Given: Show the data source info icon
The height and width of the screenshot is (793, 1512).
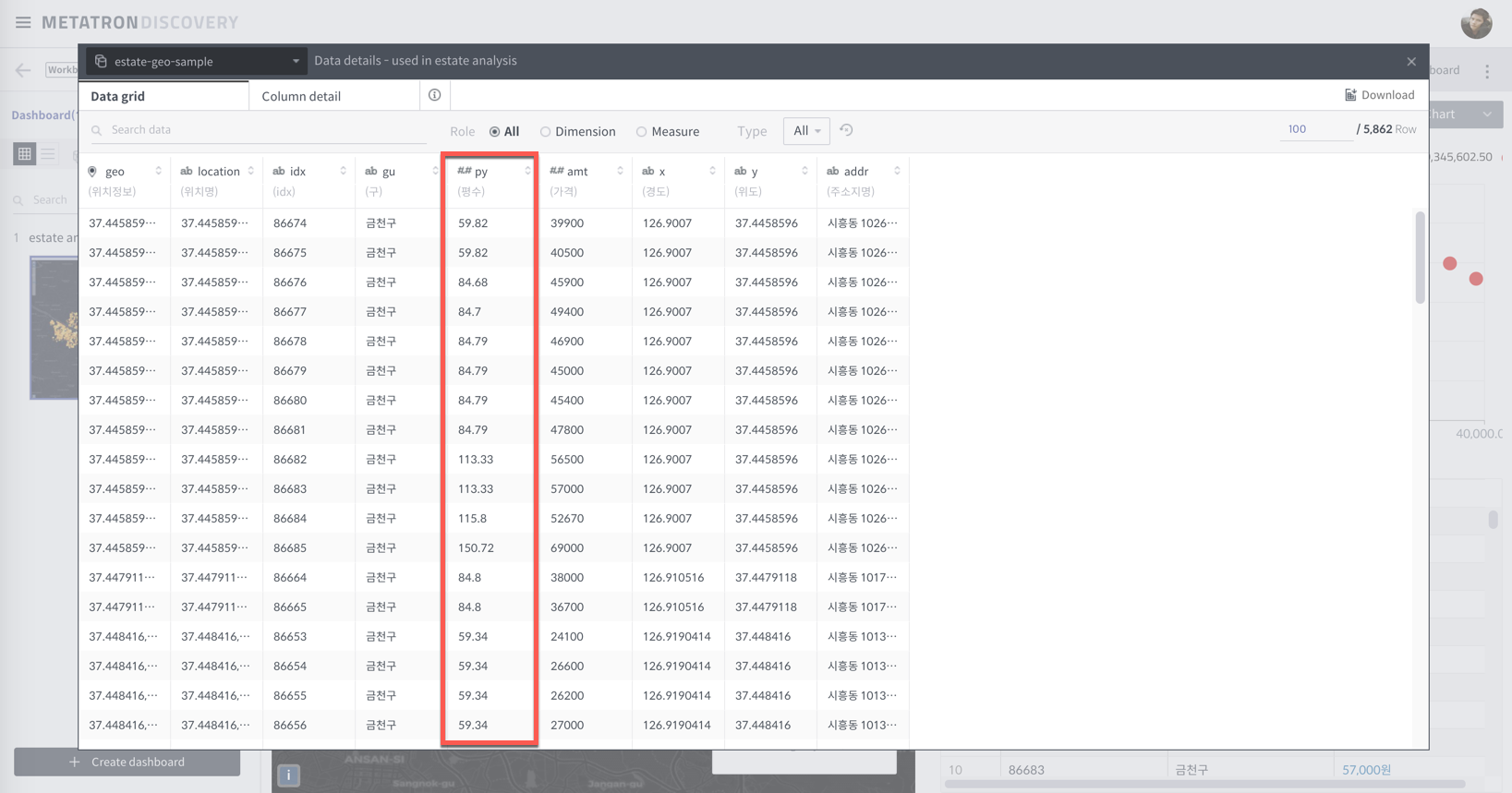Looking at the screenshot, I should point(434,95).
